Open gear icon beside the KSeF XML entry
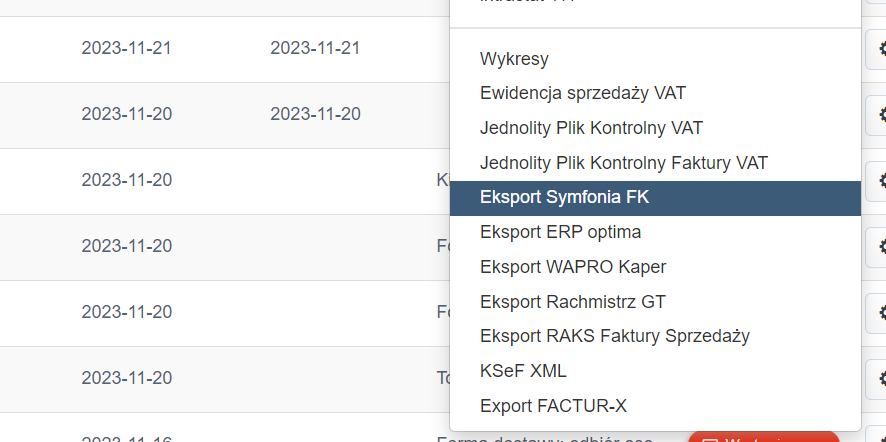Viewport: 886px width, 442px height. coord(881,378)
